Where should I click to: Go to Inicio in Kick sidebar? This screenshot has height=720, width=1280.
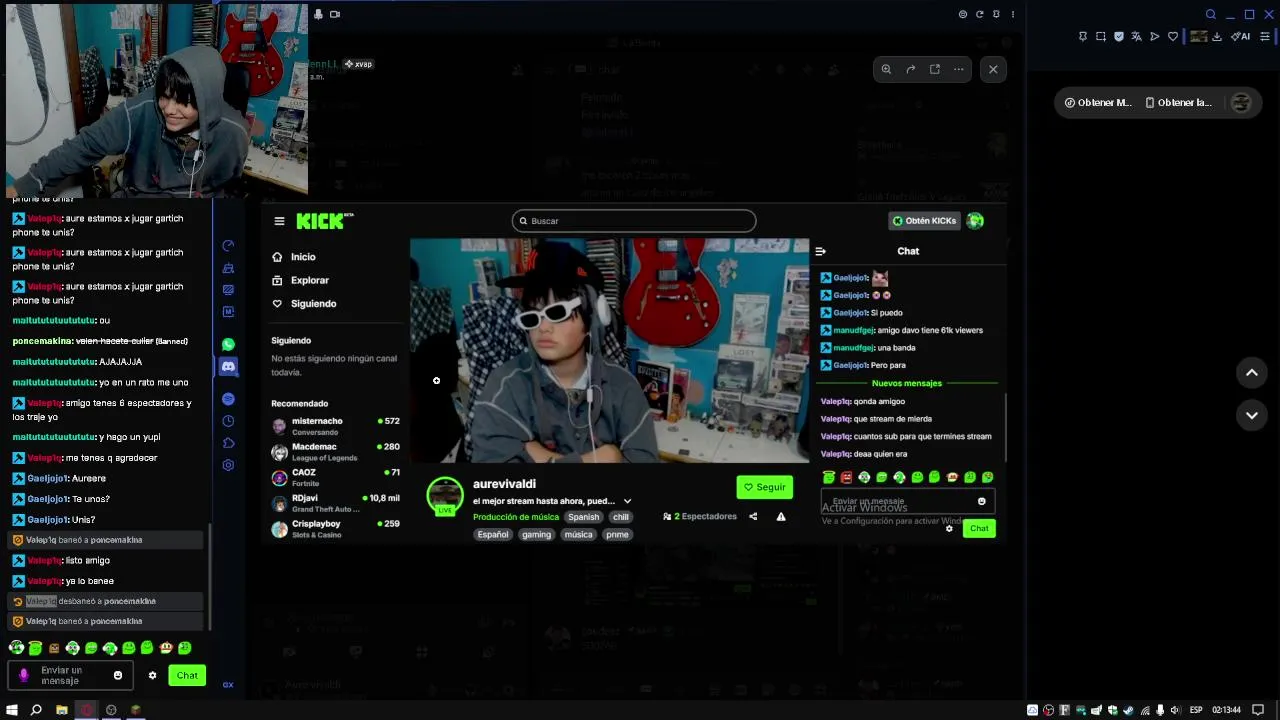[x=294, y=257]
